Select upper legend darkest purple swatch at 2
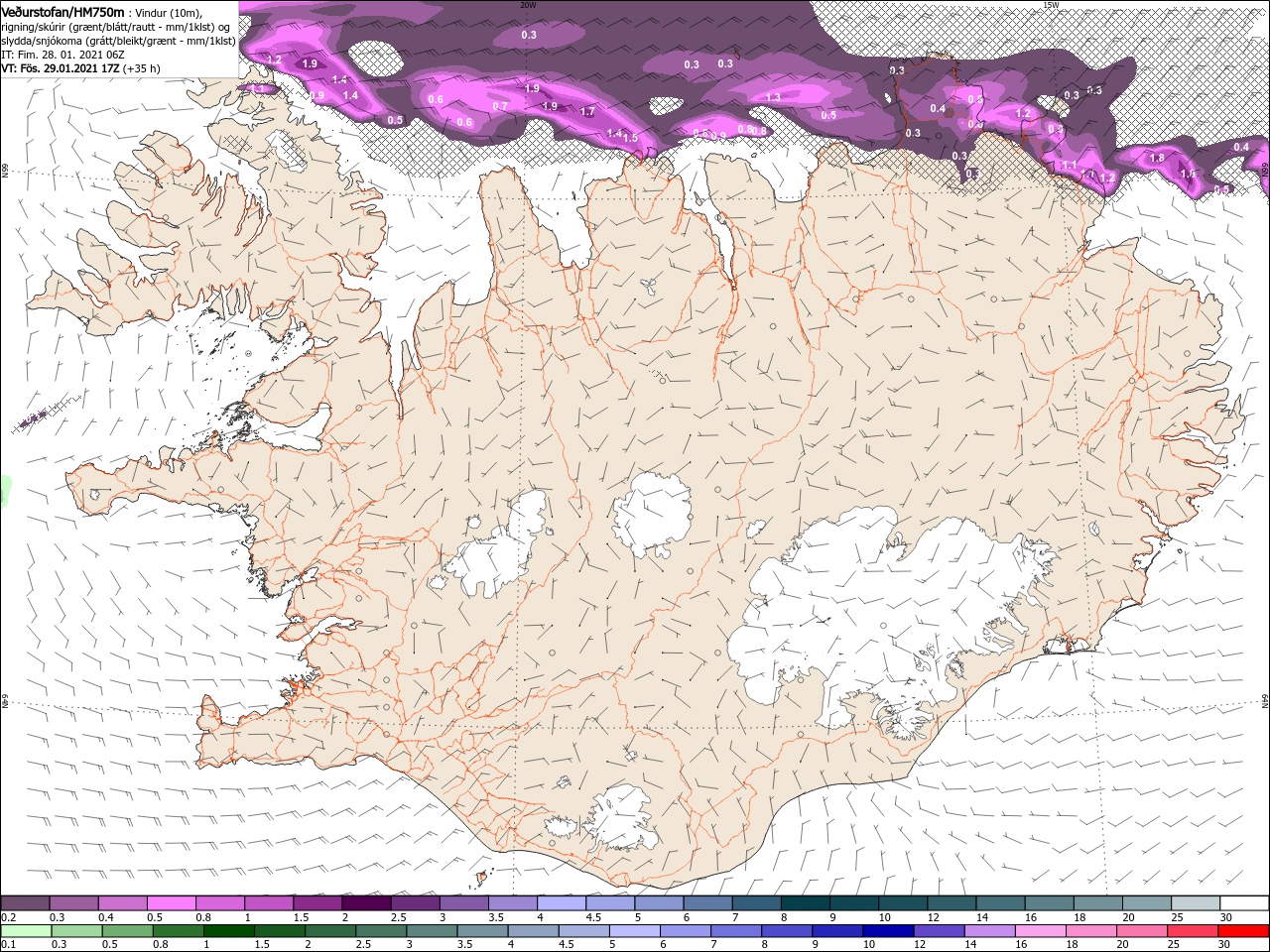1270x952 pixels. click(366, 903)
